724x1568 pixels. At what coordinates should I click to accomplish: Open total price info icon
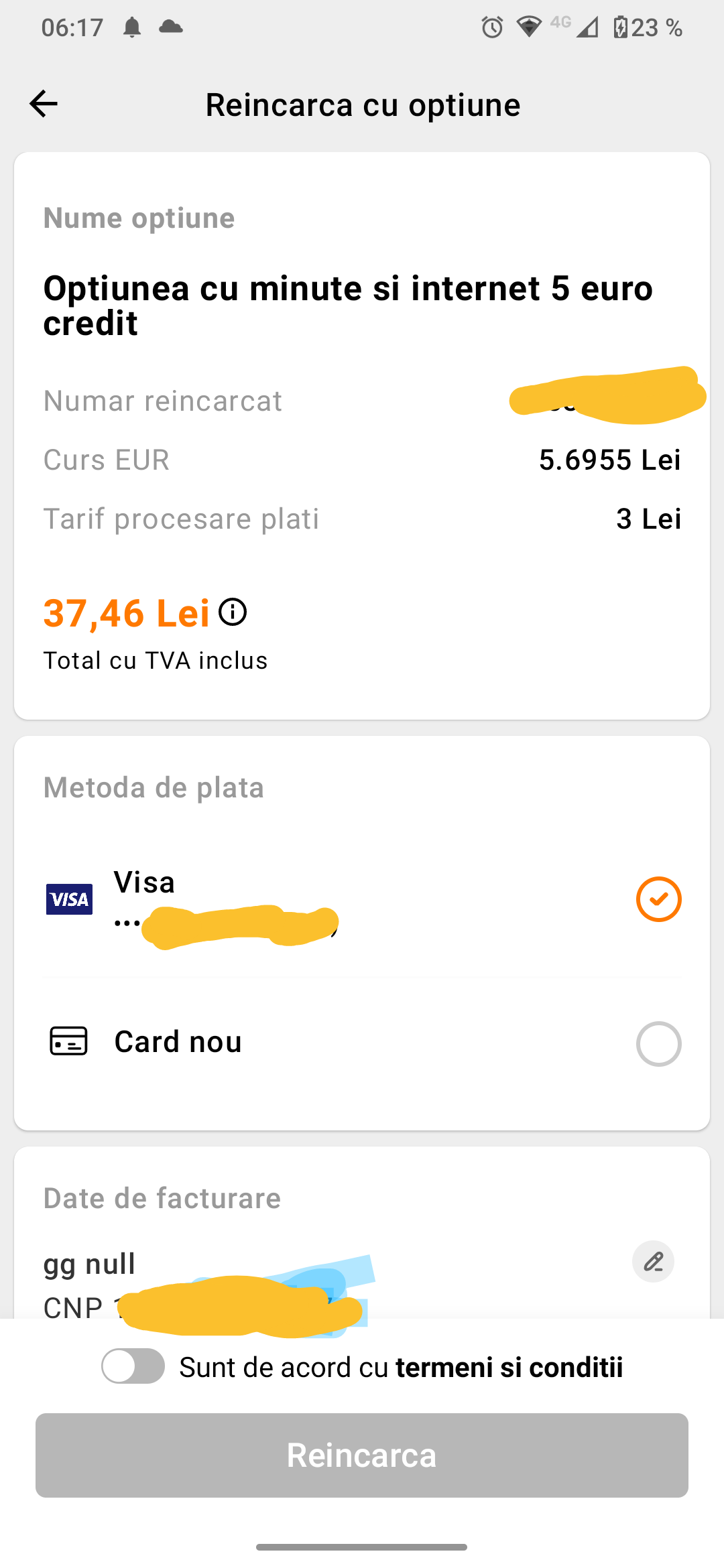coord(233,612)
